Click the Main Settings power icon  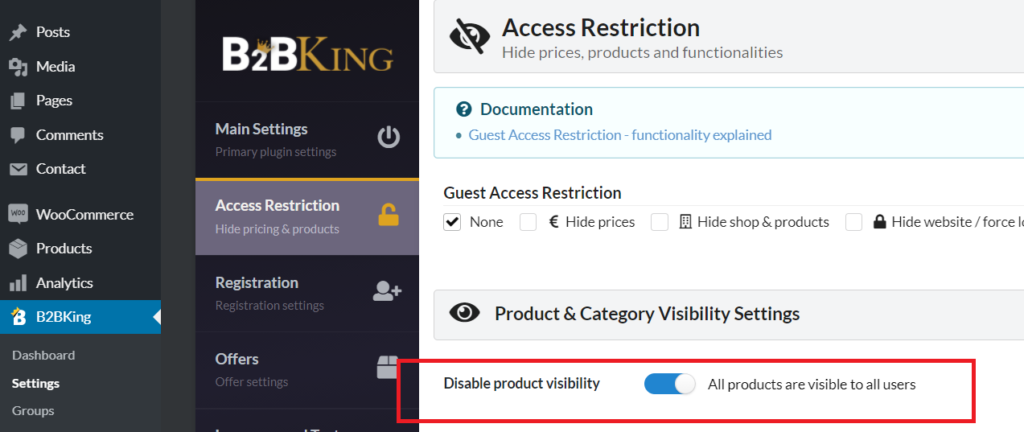pyautogui.click(x=389, y=138)
